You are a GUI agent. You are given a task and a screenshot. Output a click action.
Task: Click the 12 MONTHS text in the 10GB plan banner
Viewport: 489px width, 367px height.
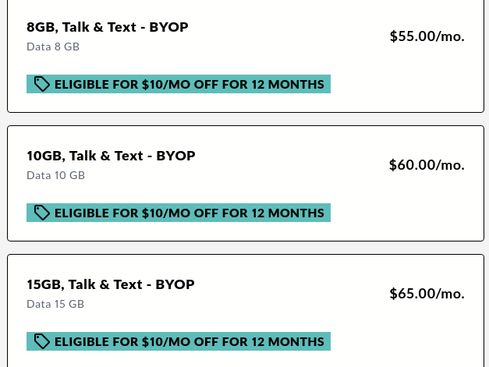[x=288, y=213]
